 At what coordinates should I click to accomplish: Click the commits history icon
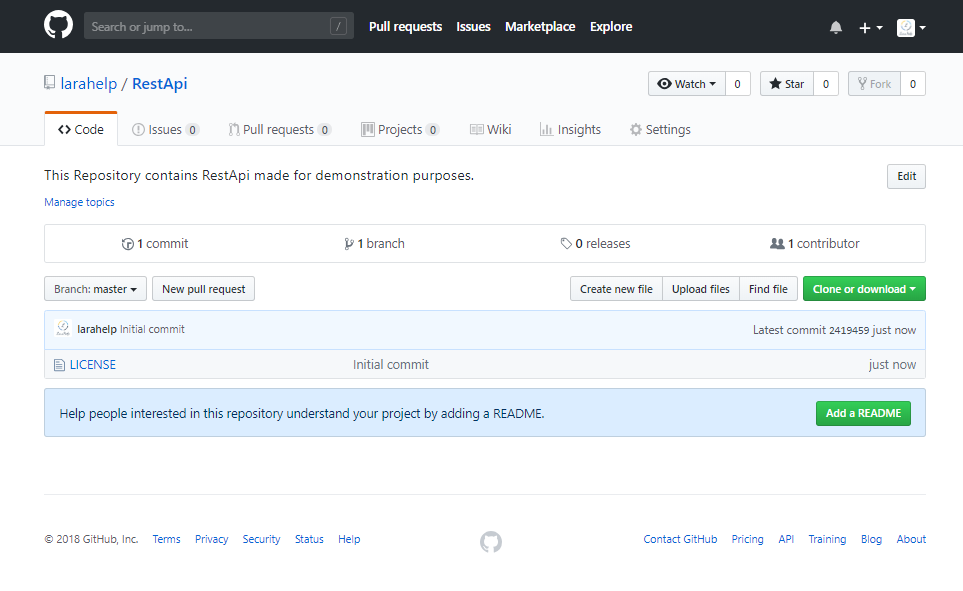click(127, 244)
